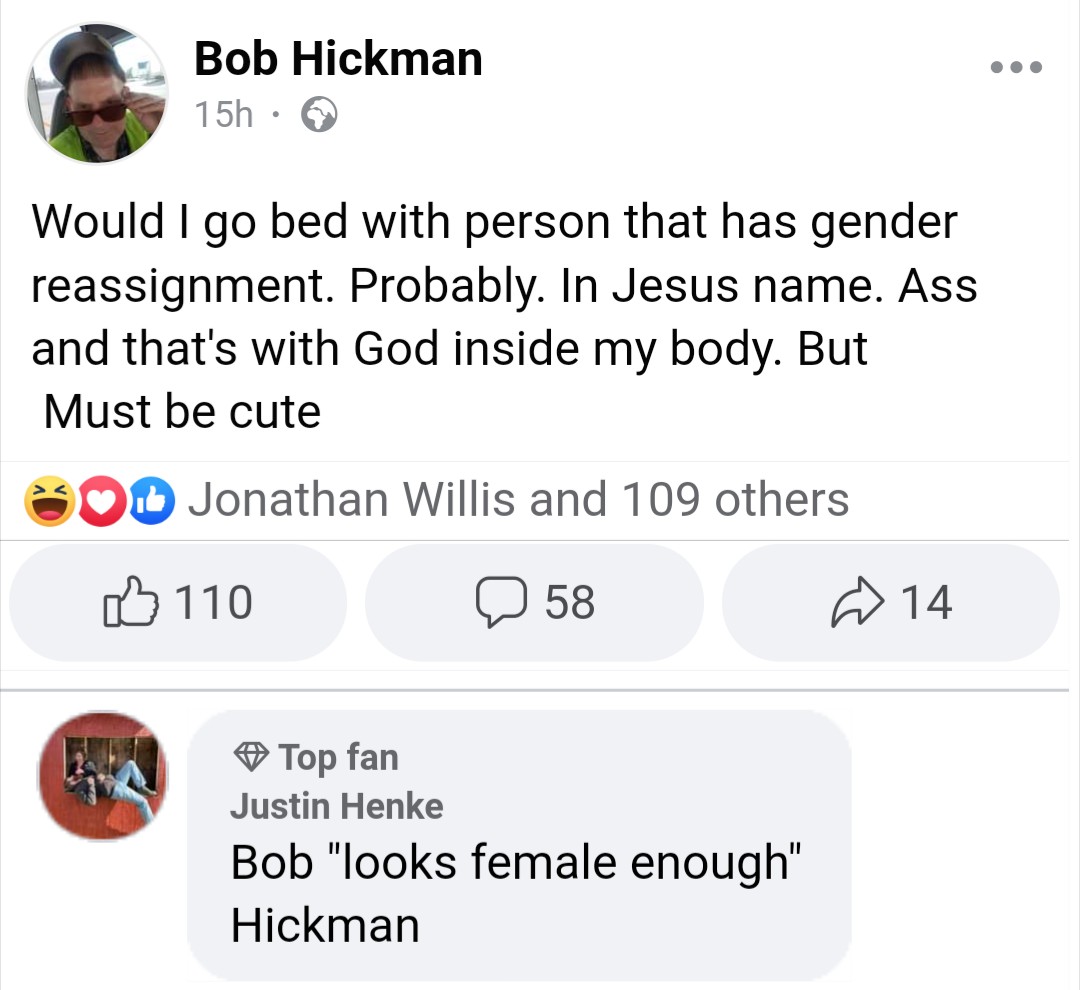This screenshot has height=990, width=1080.
Task: Open Bob Hickman's profile picture
Action: (97, 94)
